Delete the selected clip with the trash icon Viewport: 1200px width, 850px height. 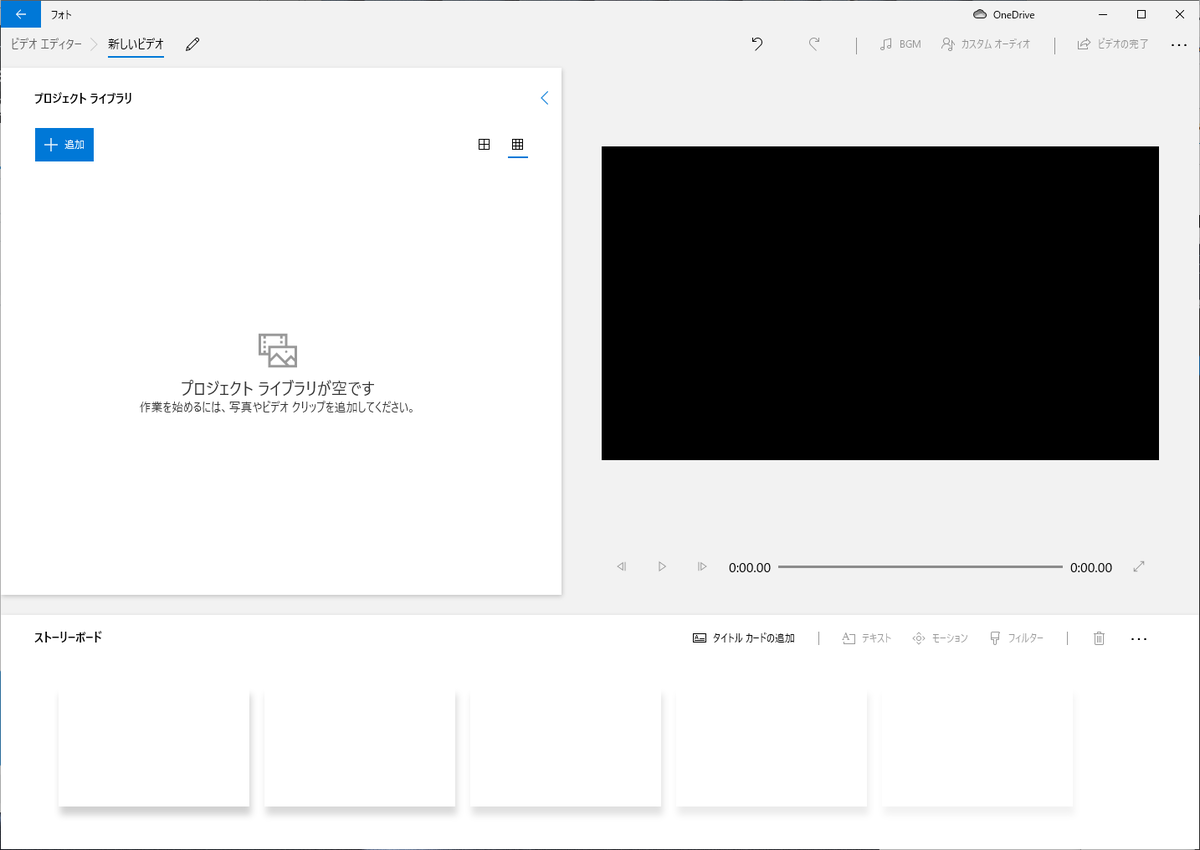click(1099, 638)
